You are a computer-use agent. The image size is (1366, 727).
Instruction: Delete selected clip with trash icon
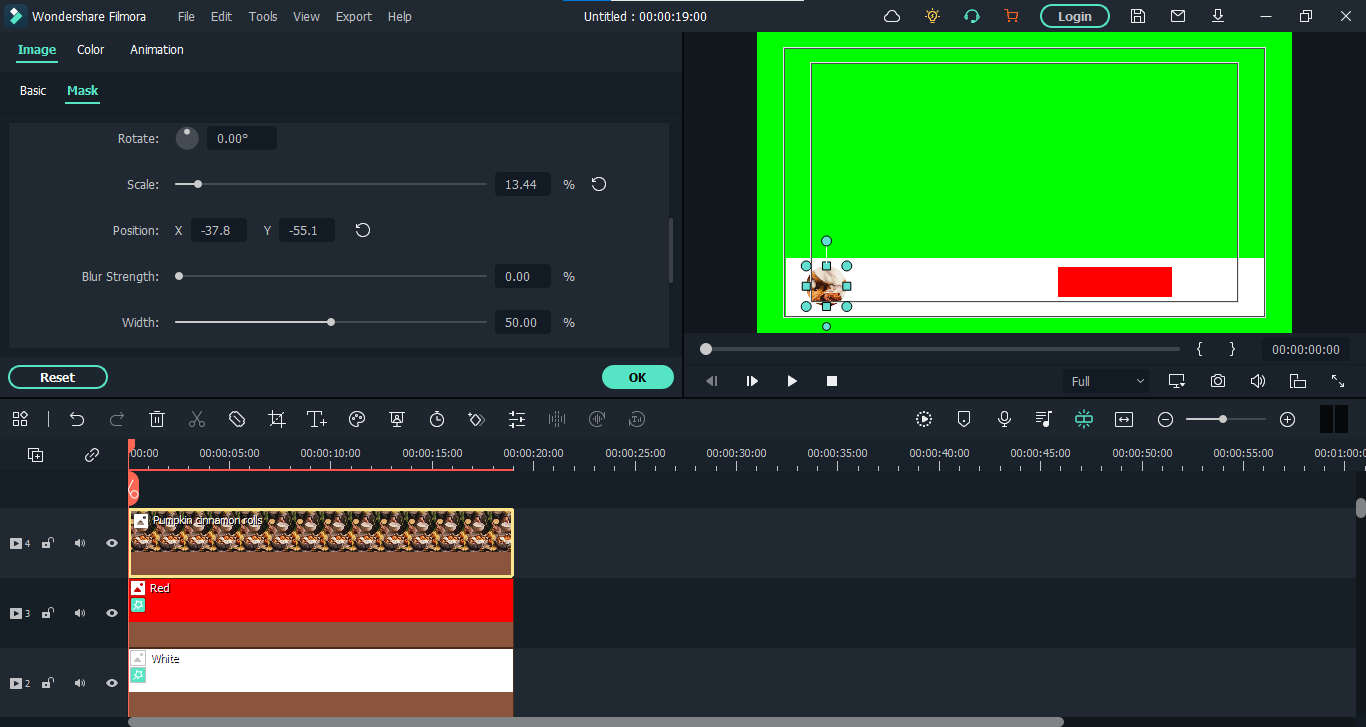157,419
